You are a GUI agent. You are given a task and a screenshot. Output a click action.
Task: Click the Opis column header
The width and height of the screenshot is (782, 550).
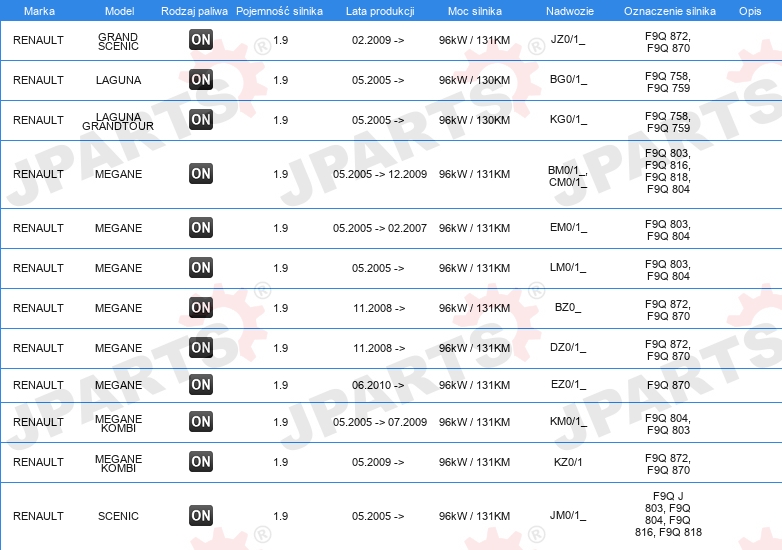coord(750,11)
